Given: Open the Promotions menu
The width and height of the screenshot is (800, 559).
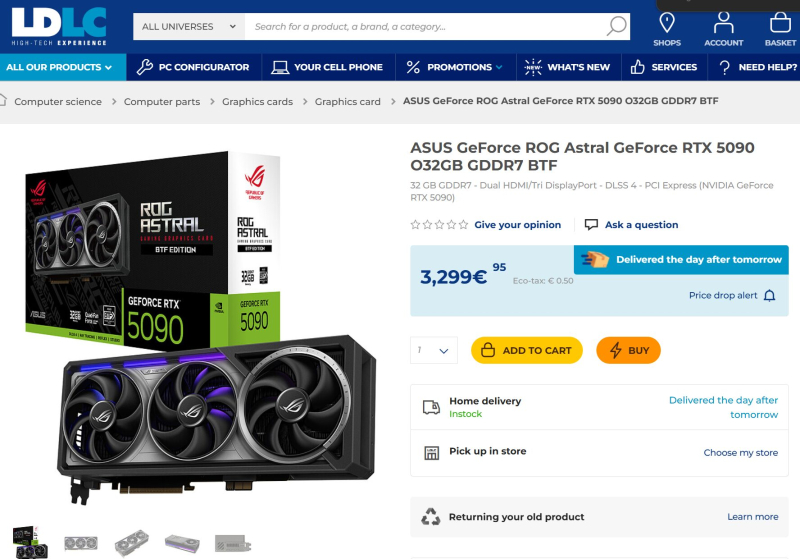Looking at the screenshot, I should pos(454,67).
